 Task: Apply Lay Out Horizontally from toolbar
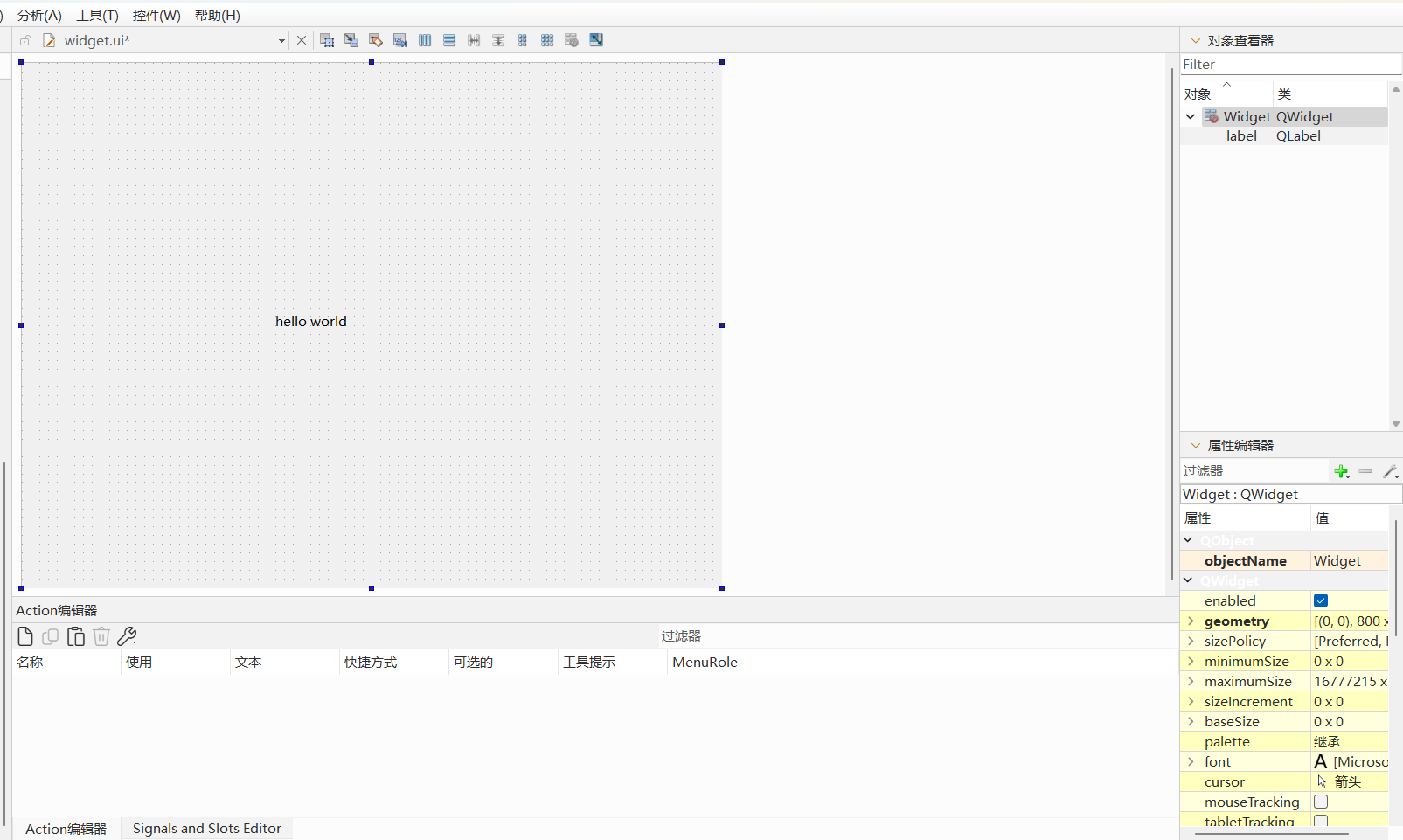[425, 40]
